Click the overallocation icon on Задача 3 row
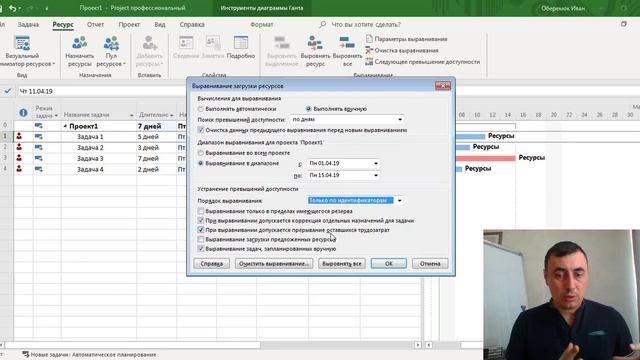This screenshot has width=640, height=360. [x=19, y=158]
